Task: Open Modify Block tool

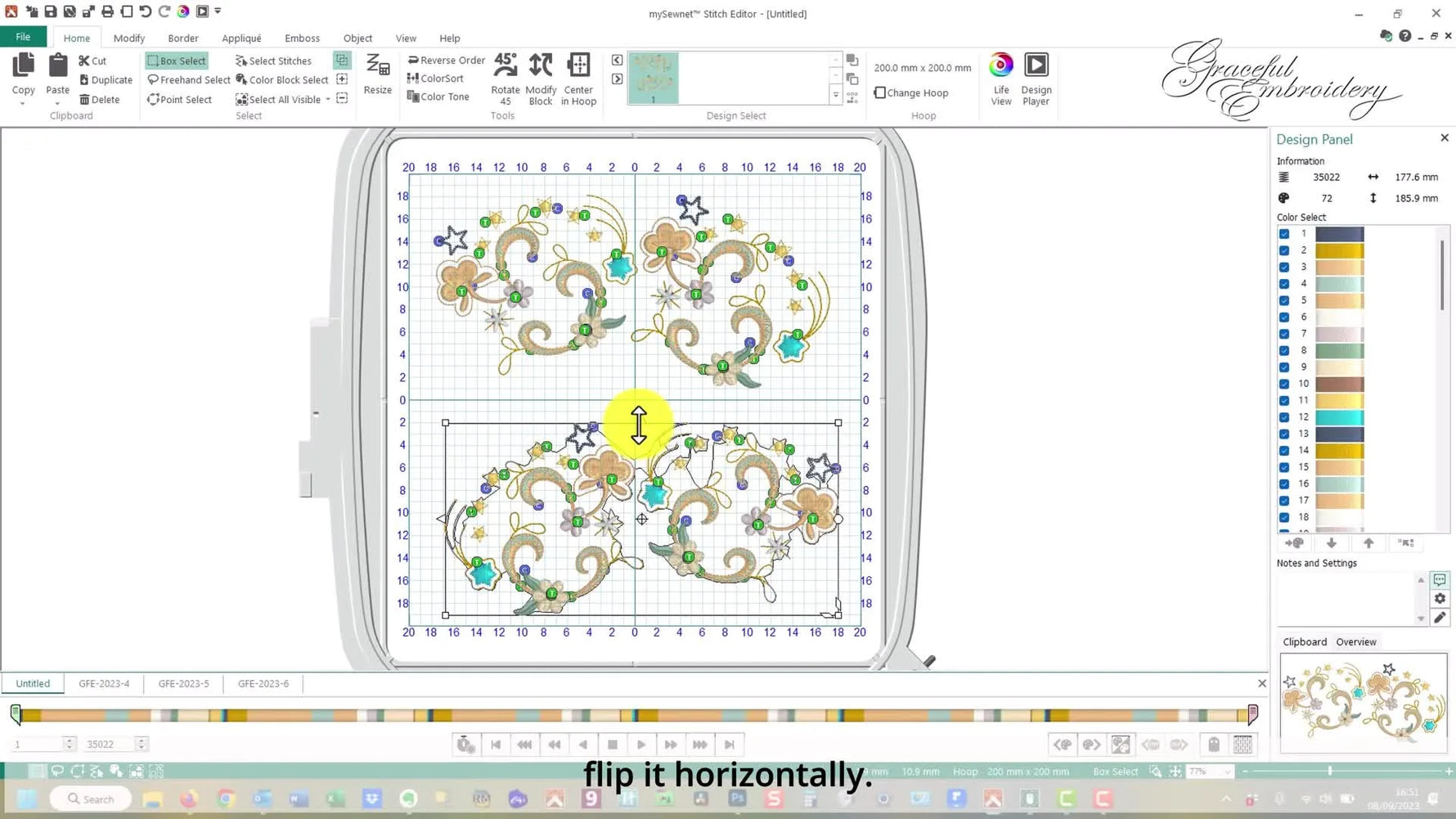Action: (x=541, y=79)
